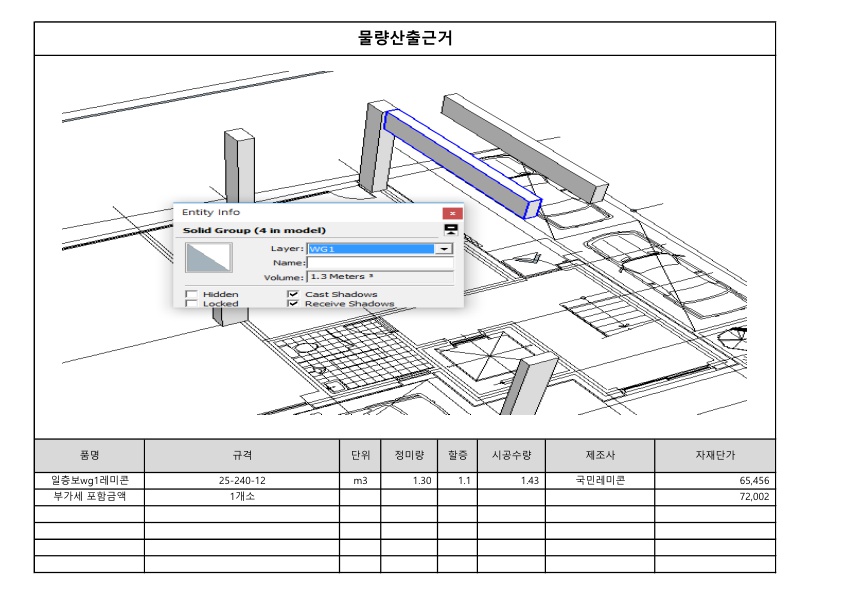This screenshot has width=842, height=595.
Task: Click the Volume field showing 1.3 Meters
Action: pos(380,277)
